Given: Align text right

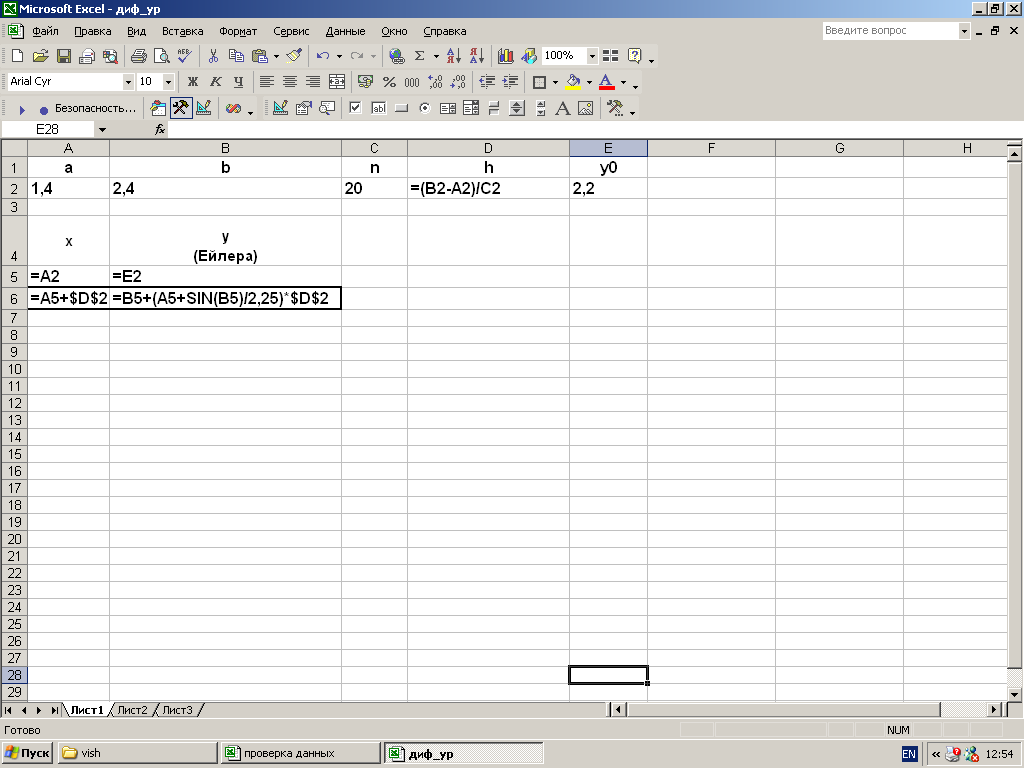Looking at the screenshot, I should [313, 82].
